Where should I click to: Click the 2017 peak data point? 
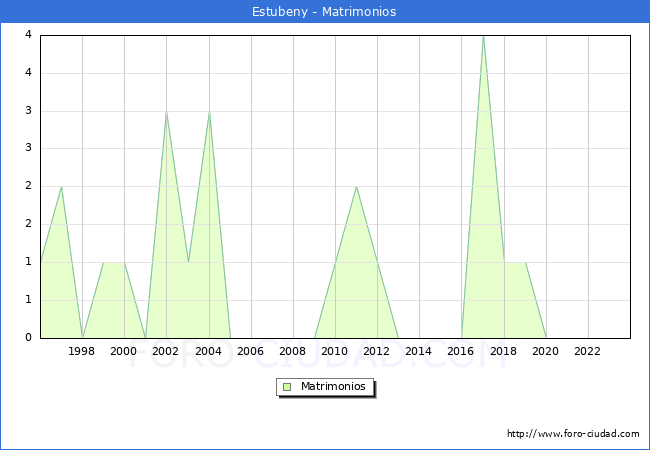click(x=483, y=36)
